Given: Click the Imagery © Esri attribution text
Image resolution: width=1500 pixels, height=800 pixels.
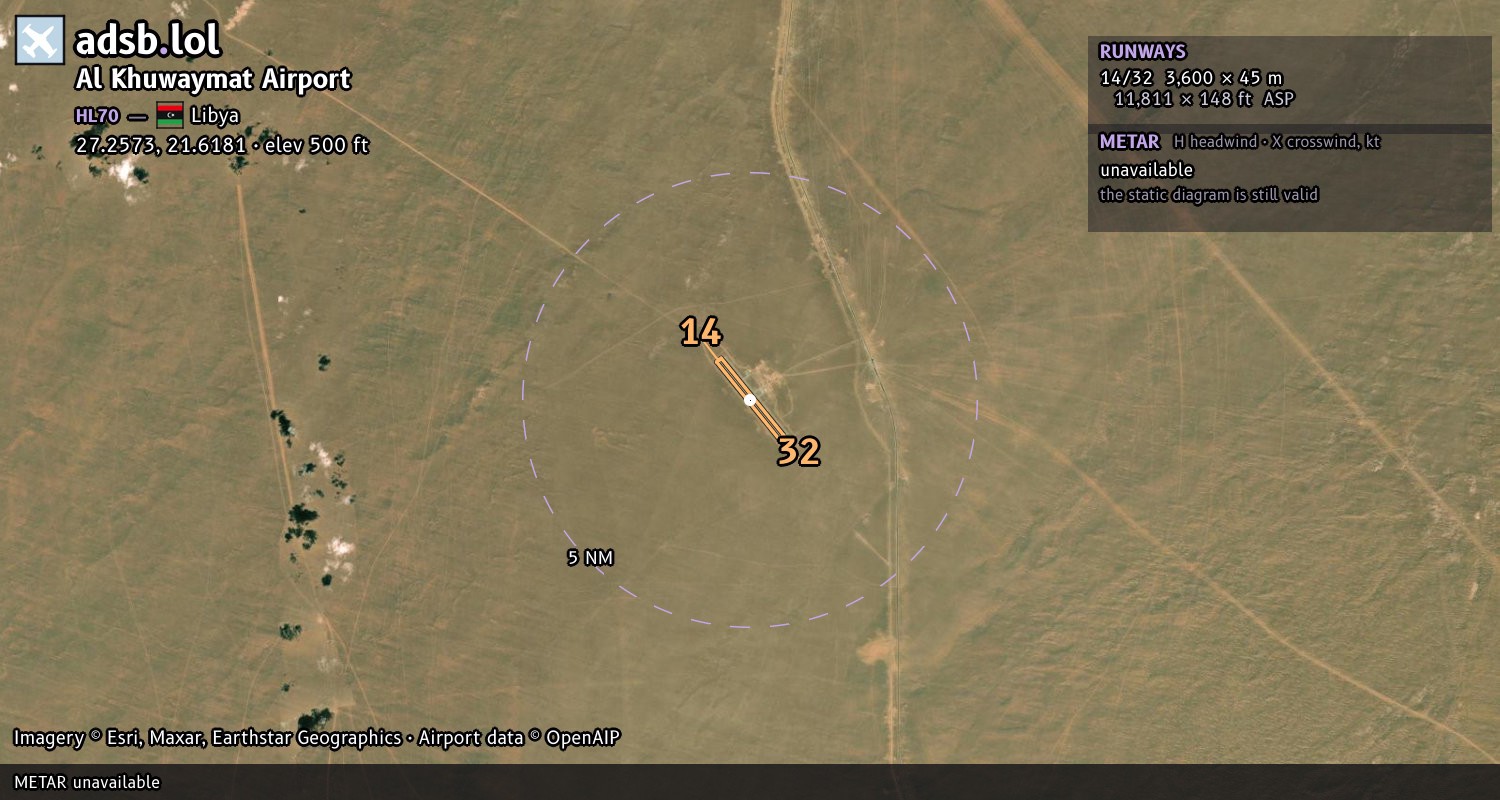Looking at the screenshot, I should pyautogui.click(x=317, y=738).
